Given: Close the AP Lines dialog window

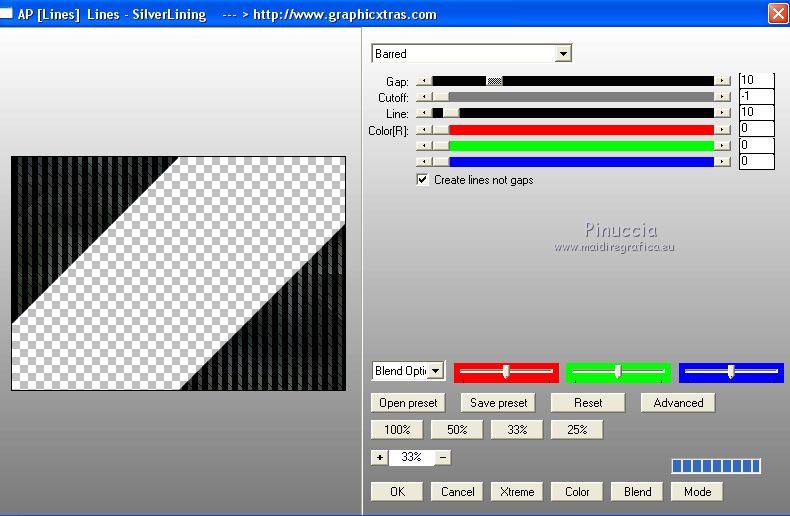Looking at the screenshot, I should (x=778, y=14).
